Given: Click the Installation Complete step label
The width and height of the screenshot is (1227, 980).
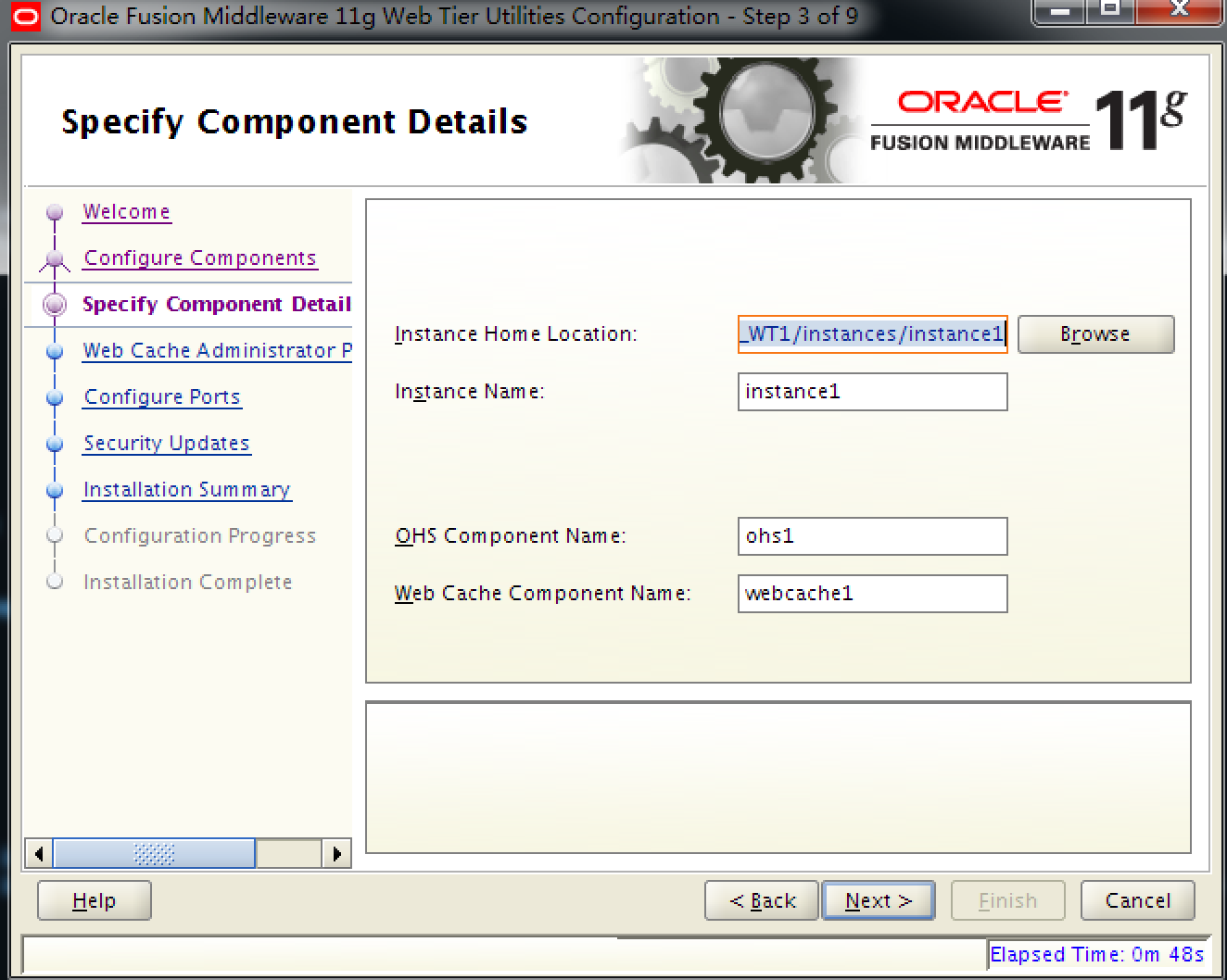Looking at the screenshot, I should pos(188,583).
